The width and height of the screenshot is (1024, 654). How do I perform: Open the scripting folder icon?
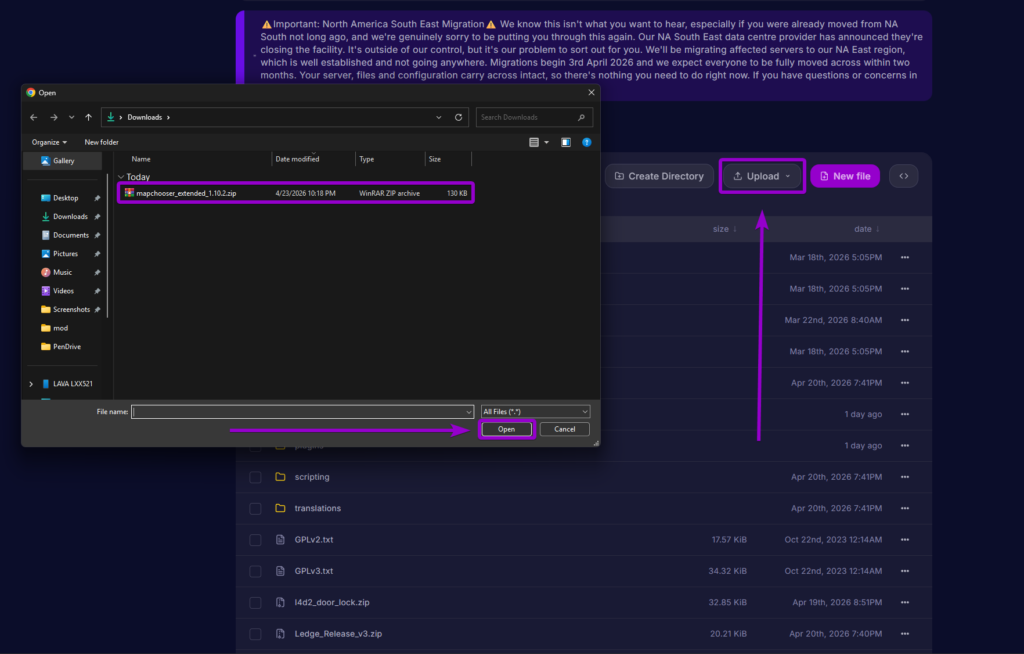(x=281, y=477)
